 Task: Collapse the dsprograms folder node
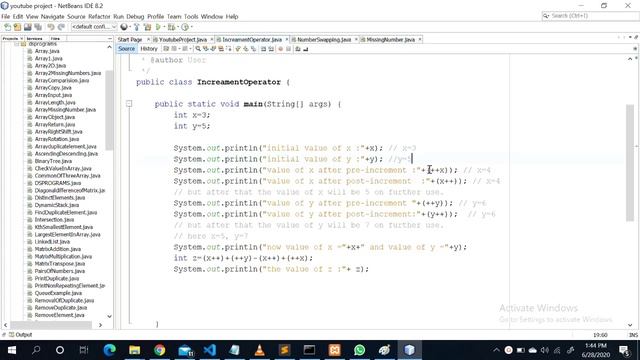17,44
